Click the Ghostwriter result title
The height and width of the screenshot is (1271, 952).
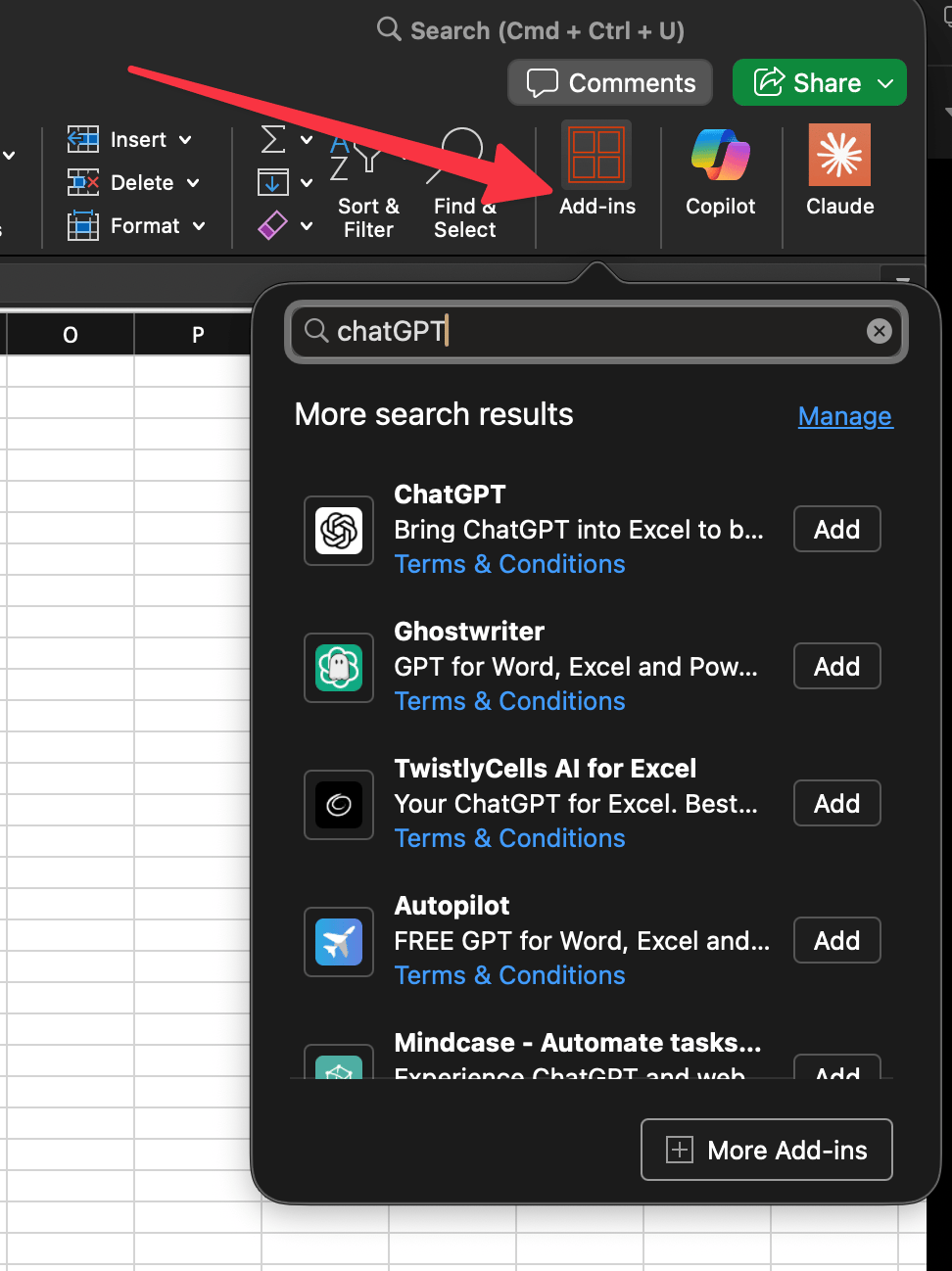469,632
